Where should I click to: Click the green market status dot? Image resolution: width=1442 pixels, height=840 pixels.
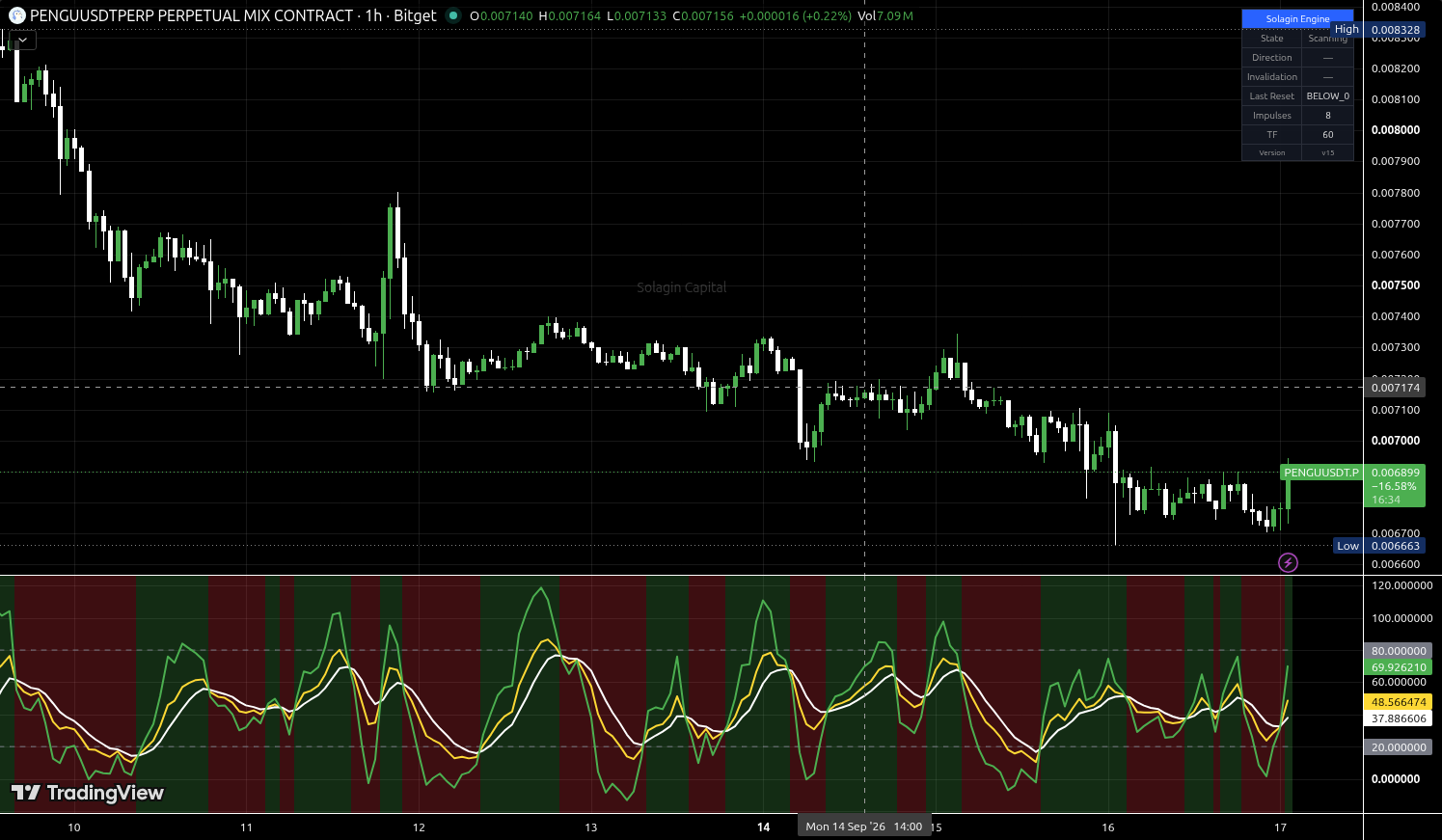[x=453, y=15]
